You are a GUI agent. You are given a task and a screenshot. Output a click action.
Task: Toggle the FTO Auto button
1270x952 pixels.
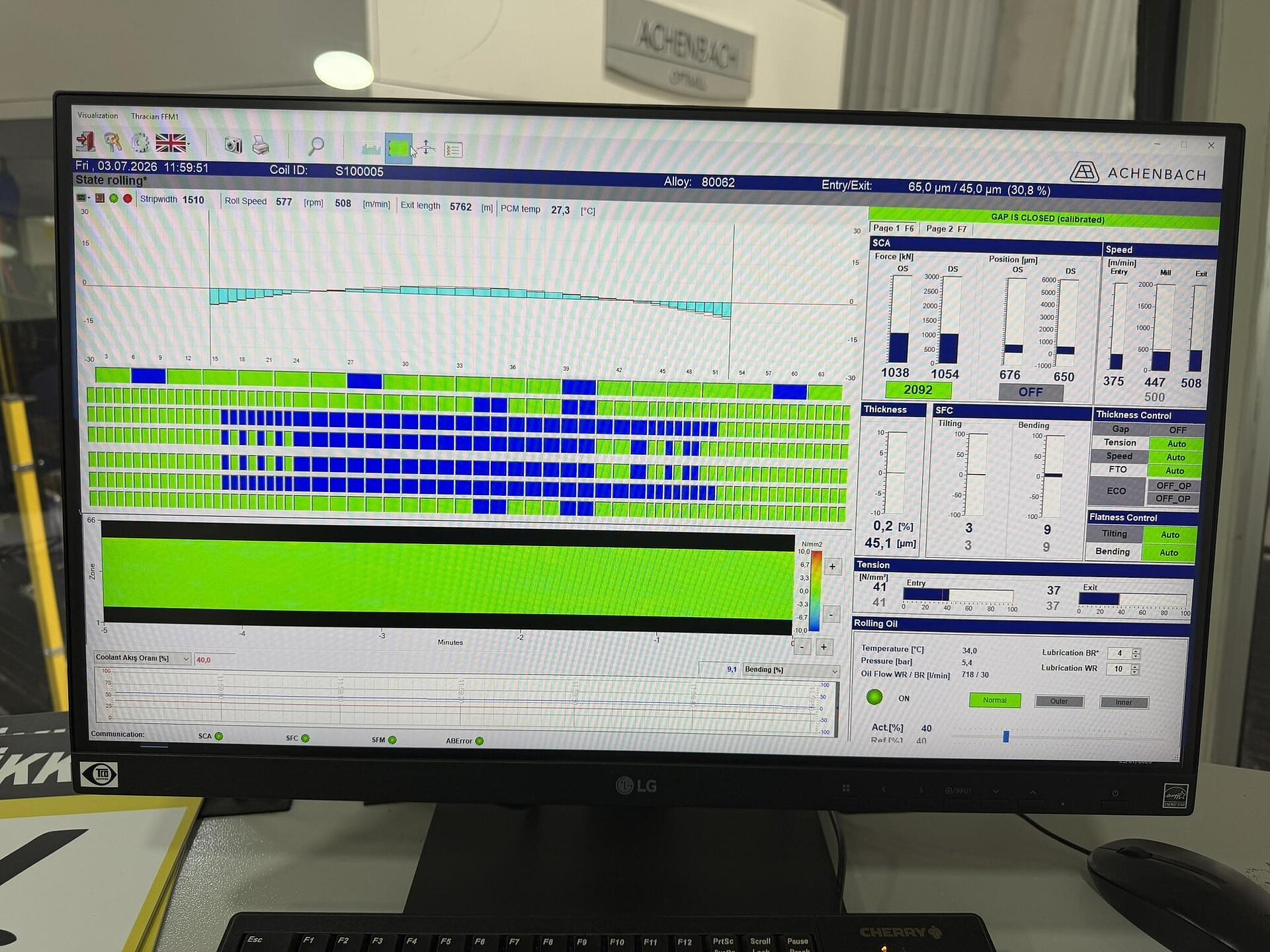1175,471
